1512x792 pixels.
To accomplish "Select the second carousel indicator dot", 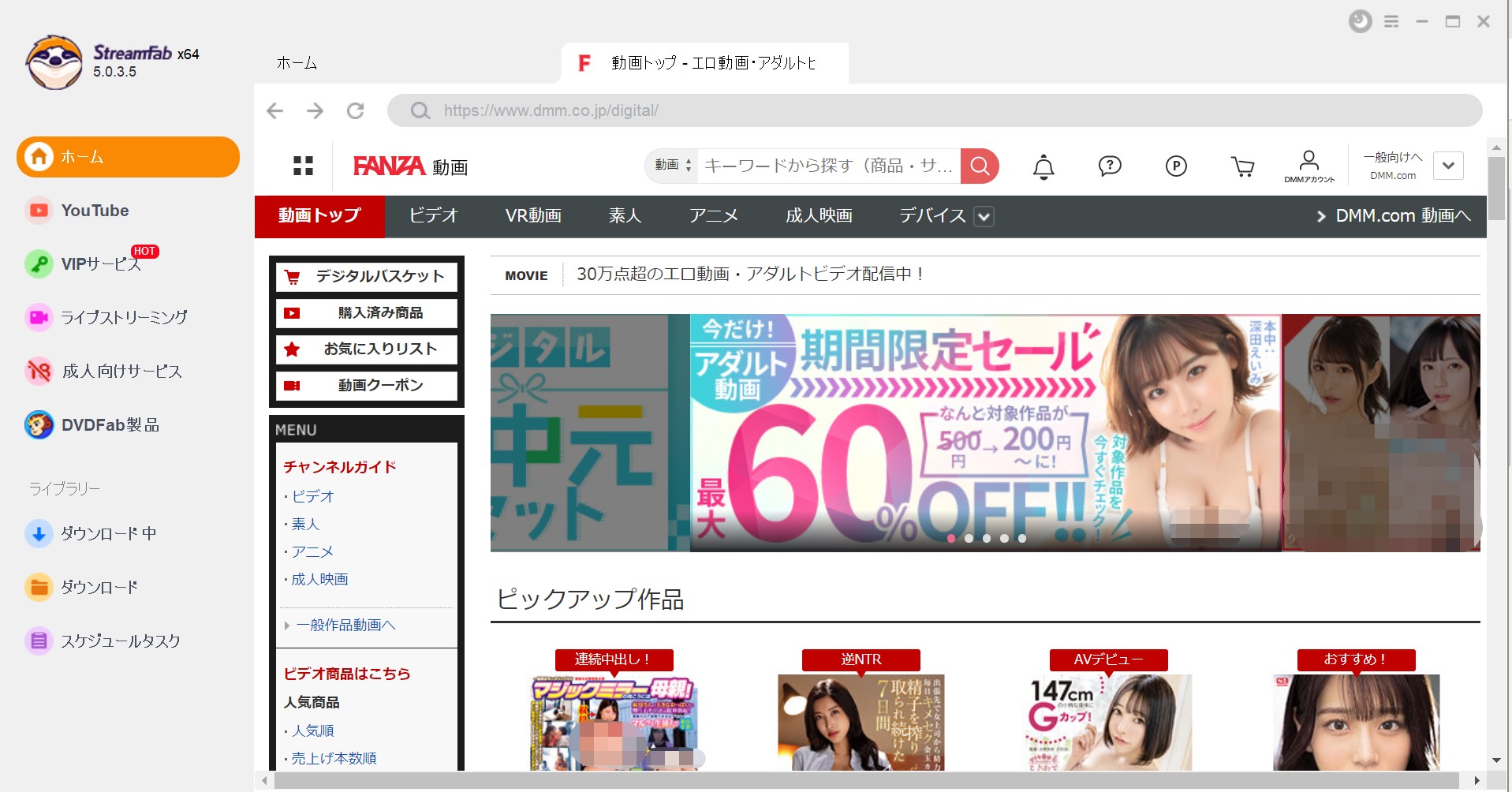I will (x=969, y=538).
